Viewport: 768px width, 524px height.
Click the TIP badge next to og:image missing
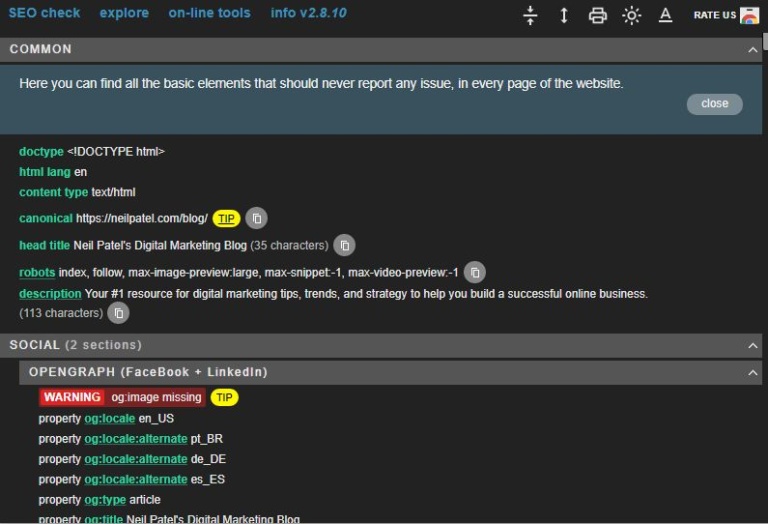pos(224,397)
